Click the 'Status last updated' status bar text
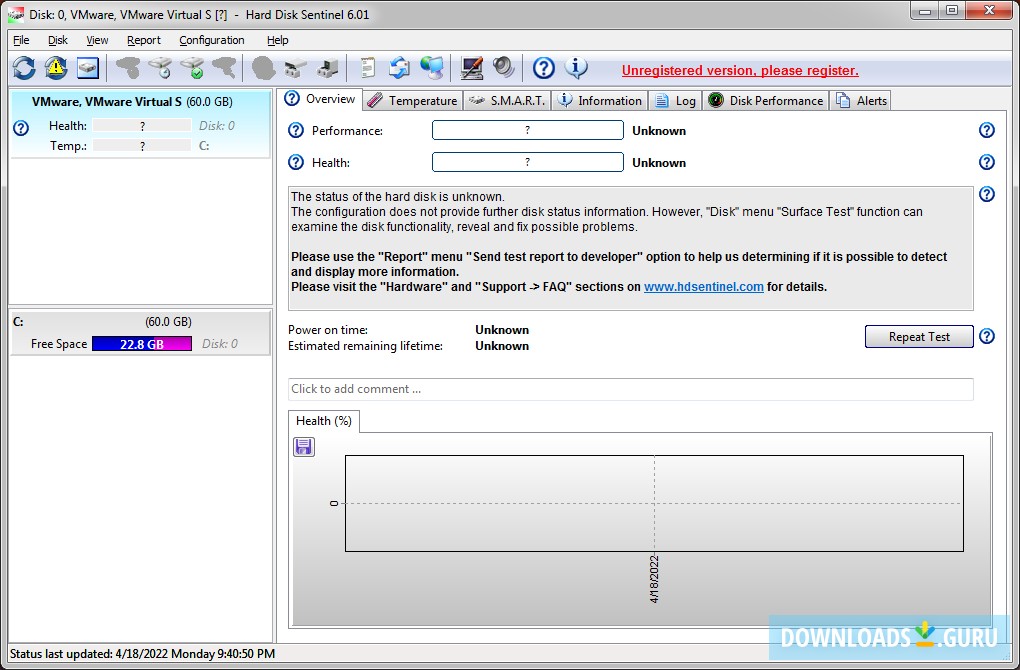This screenshot has height=670, width=1020. point(142,654)
